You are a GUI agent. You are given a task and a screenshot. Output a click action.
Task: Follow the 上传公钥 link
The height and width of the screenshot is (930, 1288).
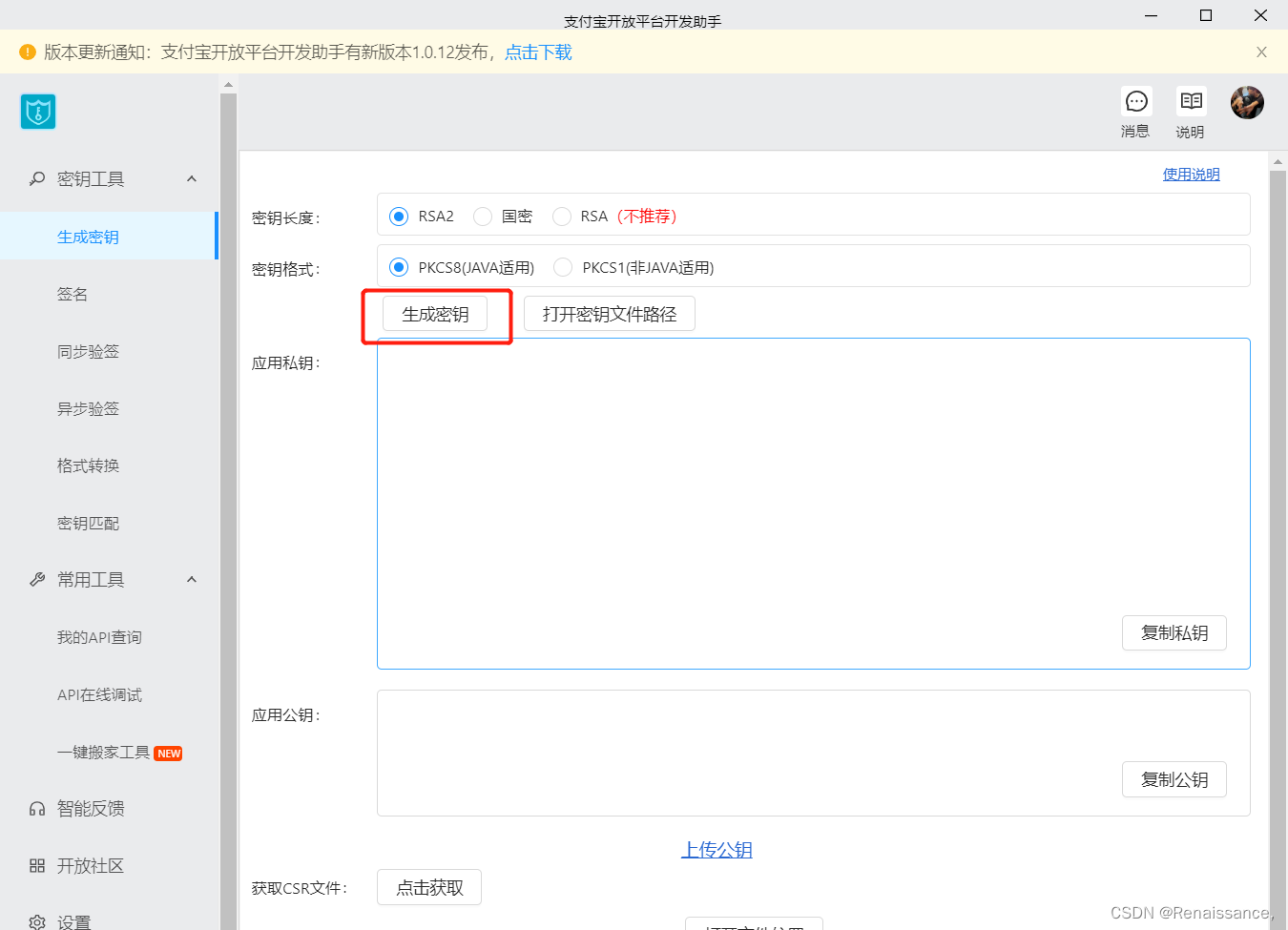(717, 849)
